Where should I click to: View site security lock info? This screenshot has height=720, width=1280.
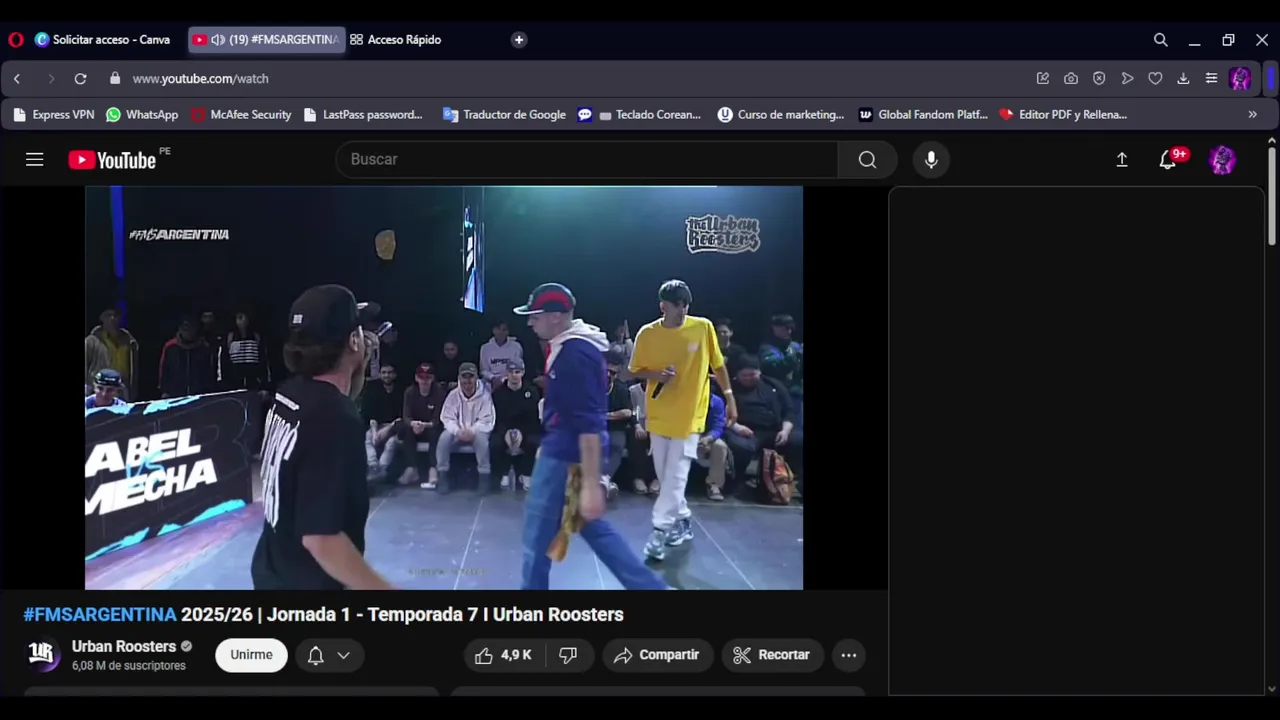coord(115,78)
